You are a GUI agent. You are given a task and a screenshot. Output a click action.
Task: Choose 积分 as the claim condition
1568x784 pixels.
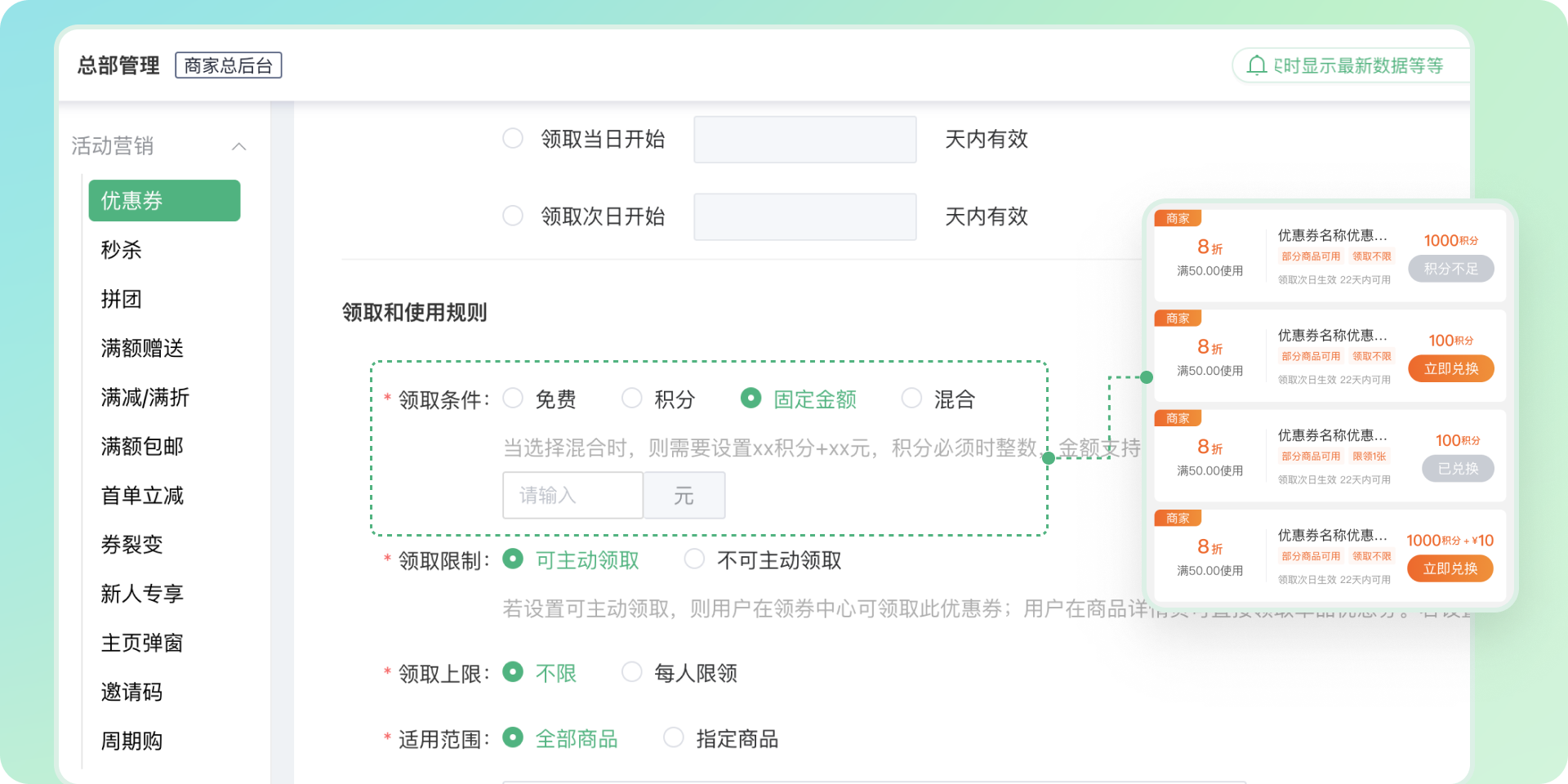(x=632, y=399)
